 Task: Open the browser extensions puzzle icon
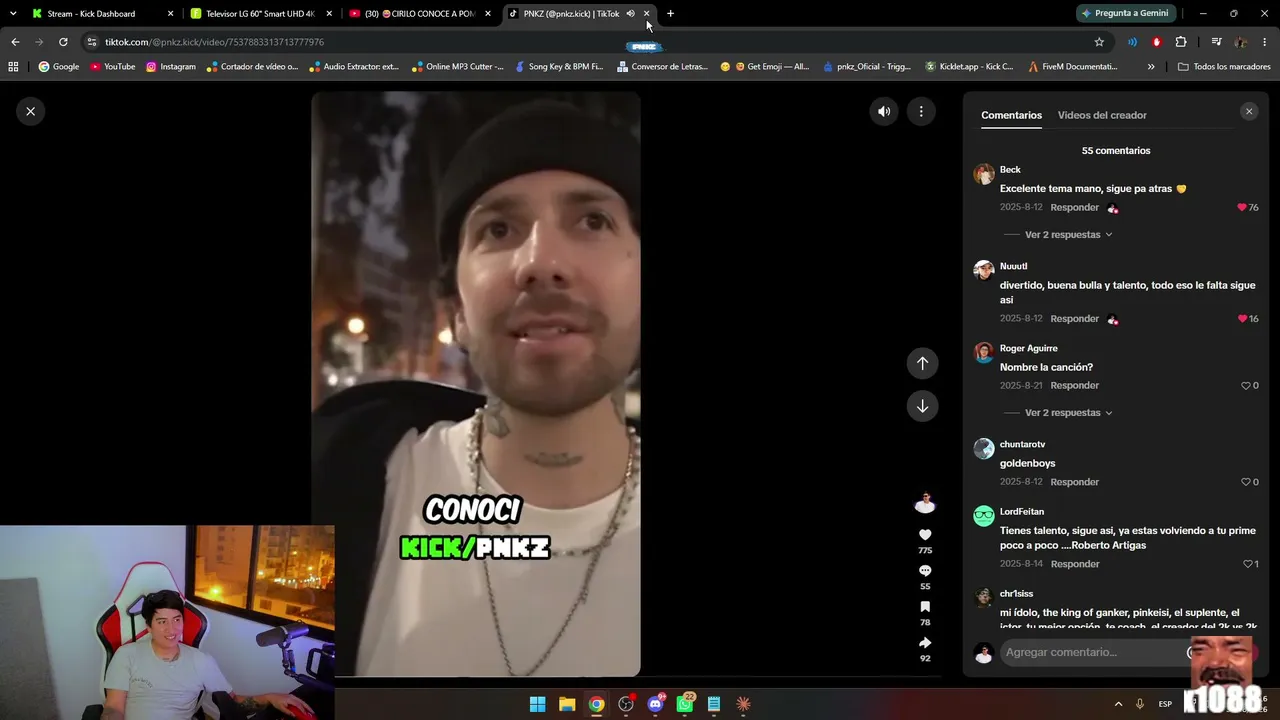coord(1181,42)
